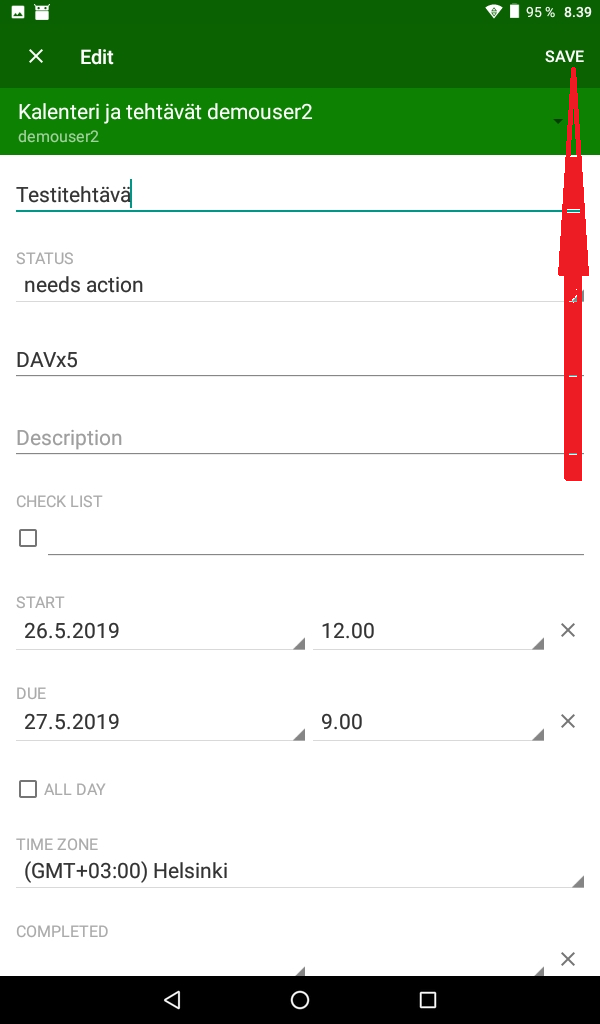Open the start time 12.00 picker
600x1024 pixels.
[x=428, y=631]
